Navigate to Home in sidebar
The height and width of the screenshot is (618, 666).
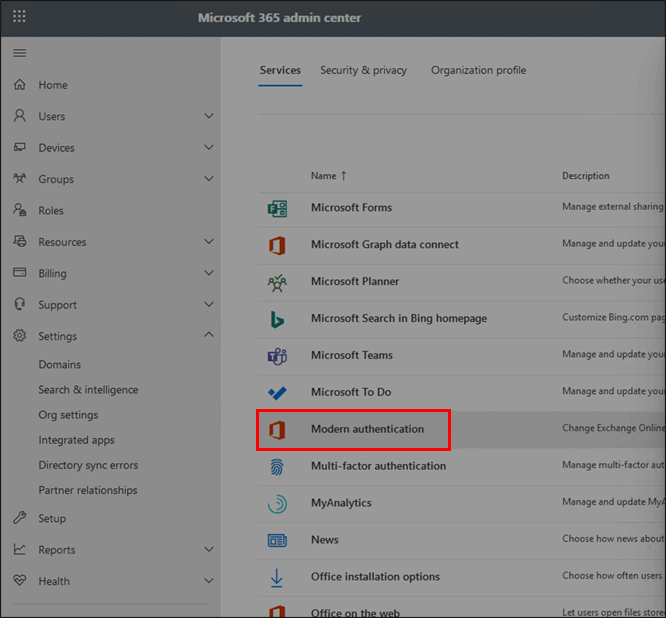point(53,85)
